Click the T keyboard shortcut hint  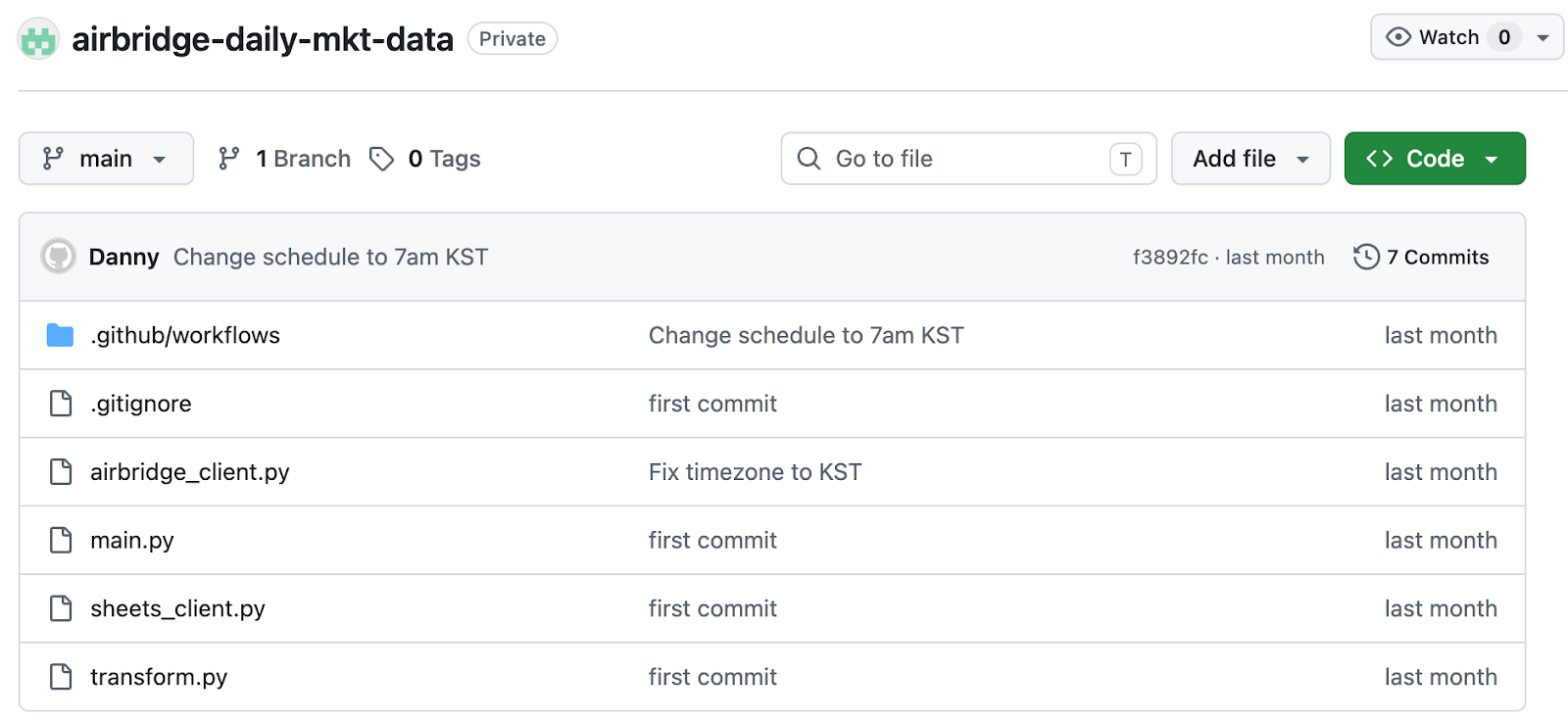(1125, 159)
